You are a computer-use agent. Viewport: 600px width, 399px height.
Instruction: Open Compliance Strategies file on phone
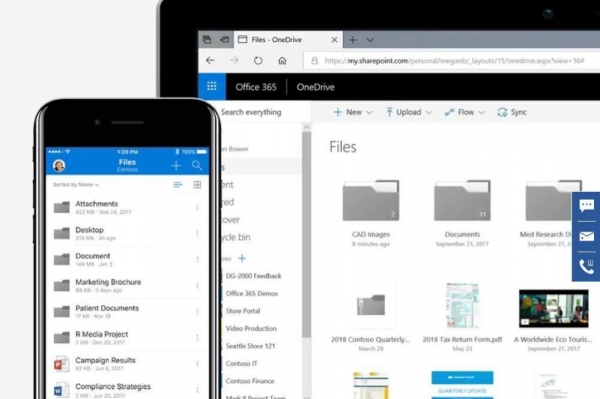tap(127, 389)
